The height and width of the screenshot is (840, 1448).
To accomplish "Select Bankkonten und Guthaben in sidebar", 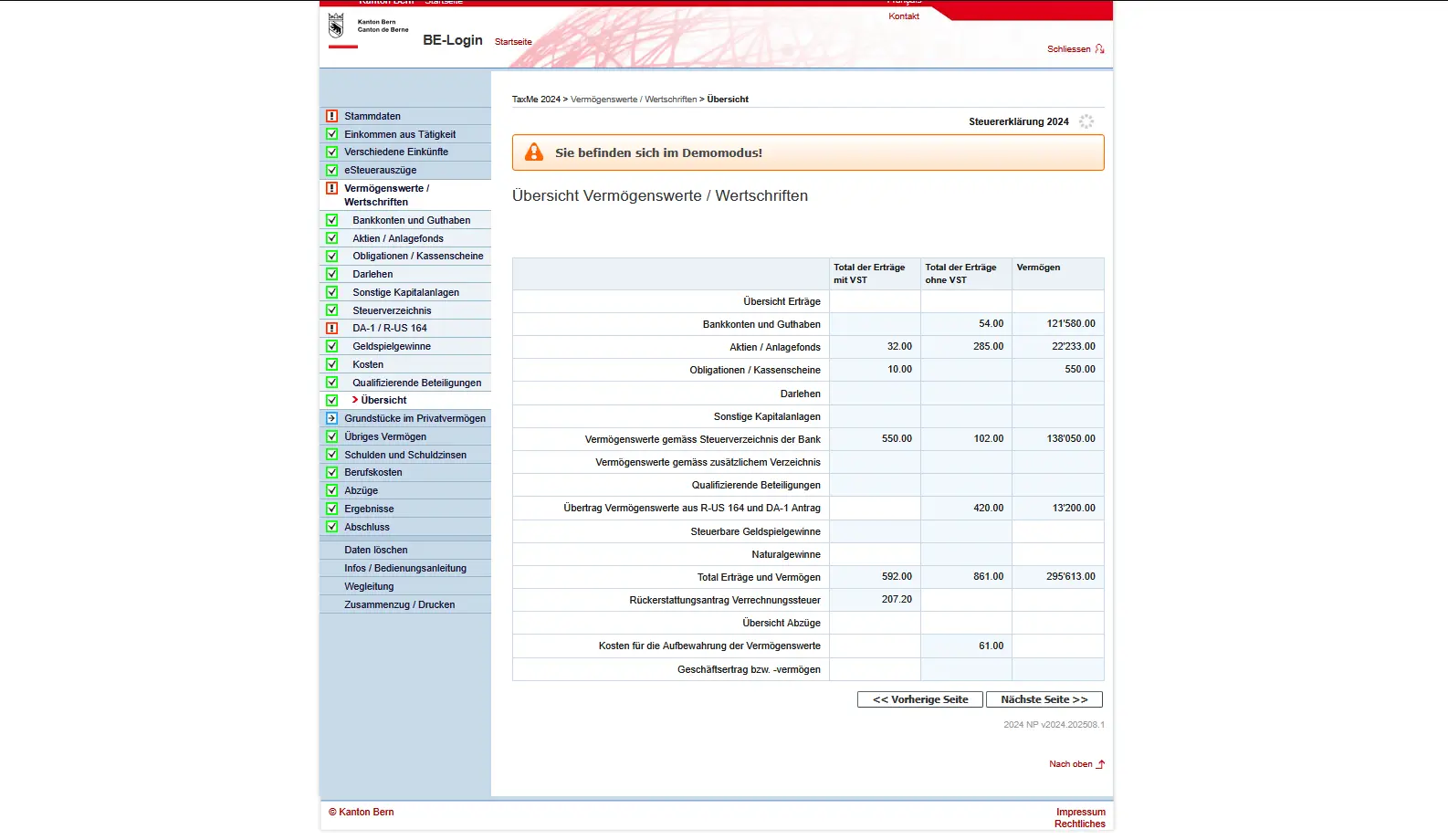I will pos(412,220).
